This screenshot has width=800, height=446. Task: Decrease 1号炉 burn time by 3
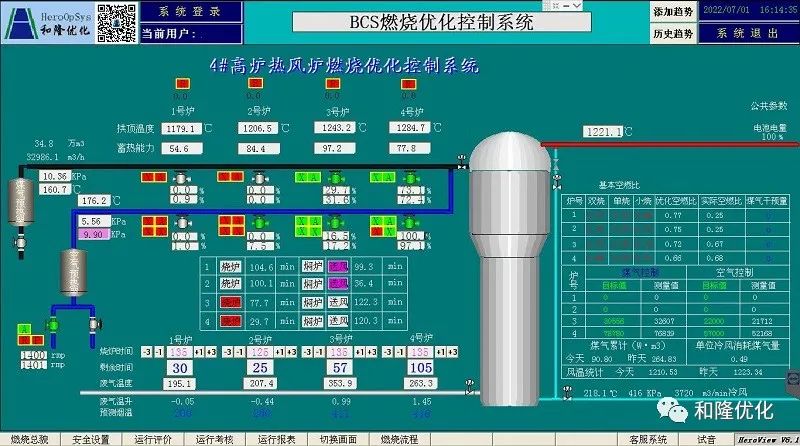(146, 352)
